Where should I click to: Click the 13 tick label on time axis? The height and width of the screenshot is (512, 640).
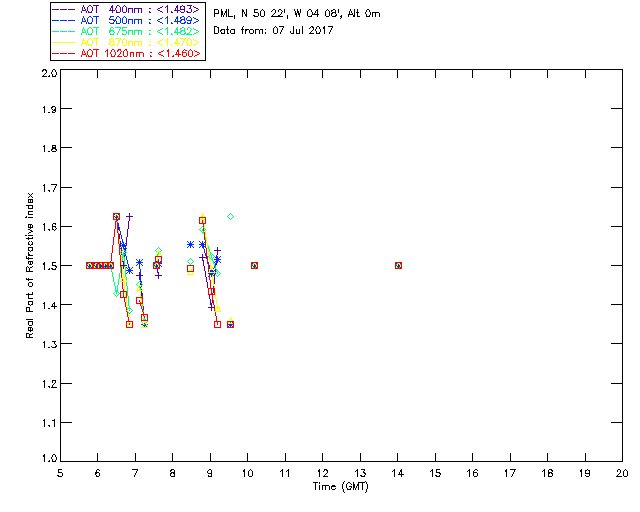click(x=360, y=473)
